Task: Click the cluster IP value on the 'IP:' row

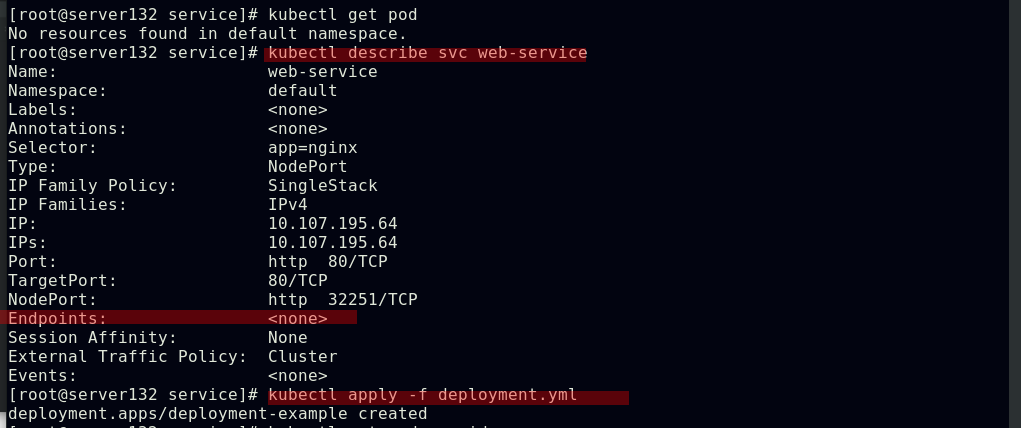Action: click(x=332, y=224)
